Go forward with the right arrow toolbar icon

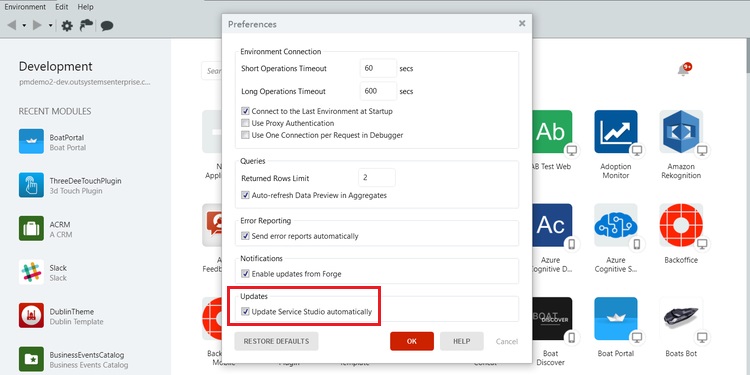(37, 25)
